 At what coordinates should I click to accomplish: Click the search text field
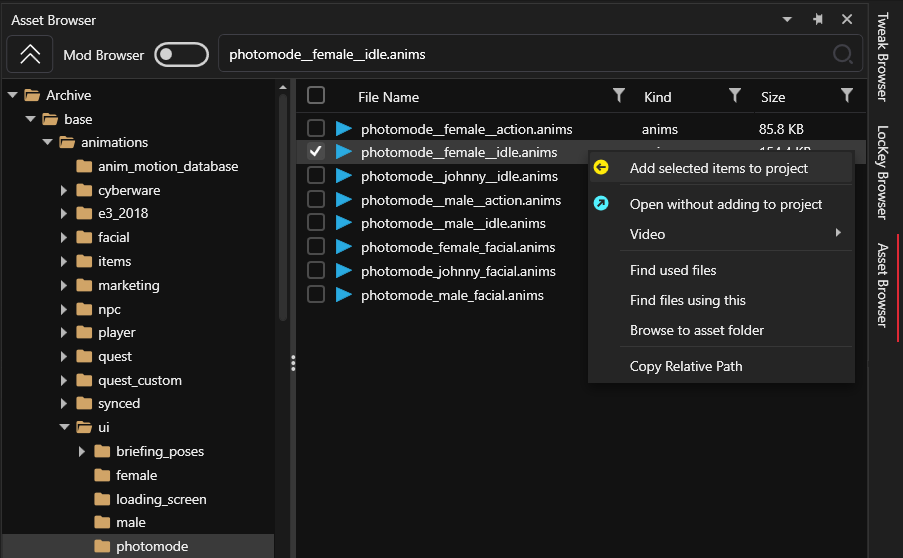tap(520, 54)
